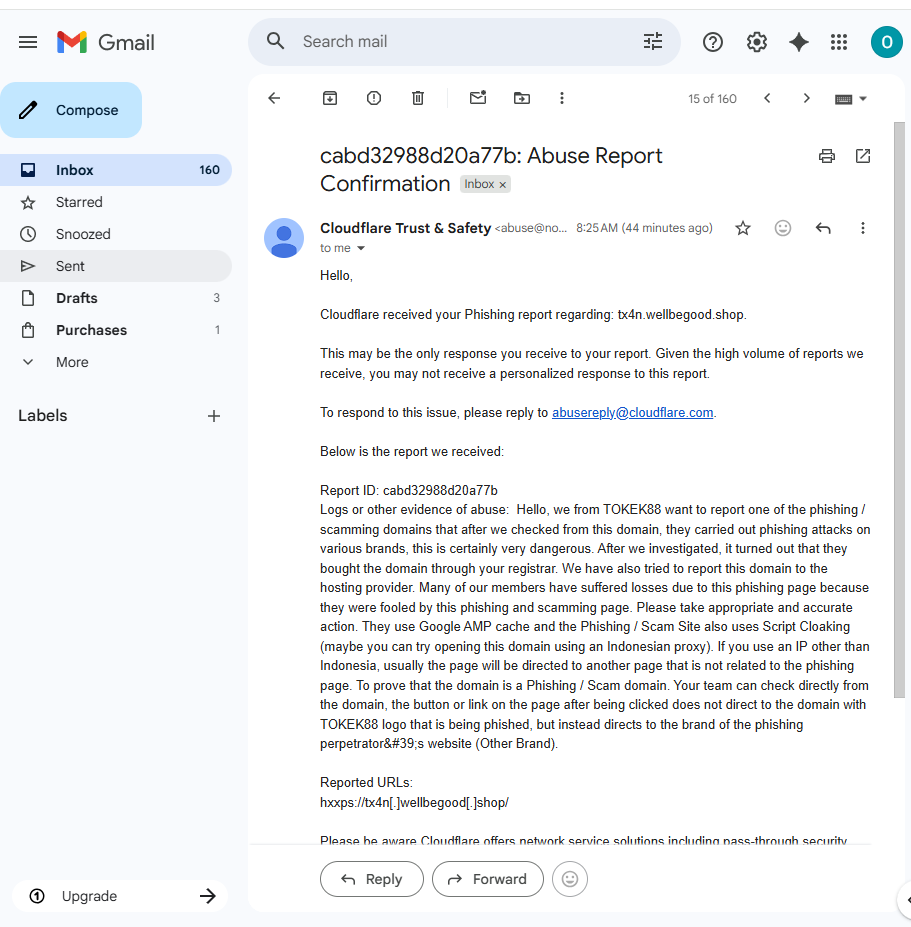Delete this email with trash icon
The width and height of the screenshot is (911, 927).
coord(418,98)
